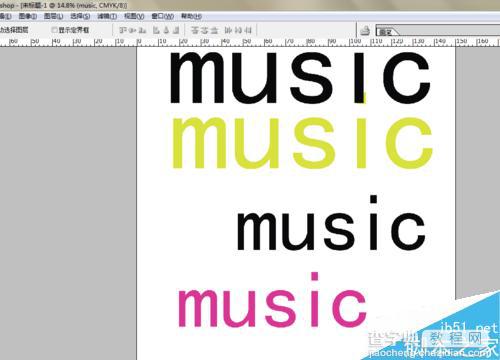Click the align left edges icon
Screen dimensions: 500x360
pos(156,30)
